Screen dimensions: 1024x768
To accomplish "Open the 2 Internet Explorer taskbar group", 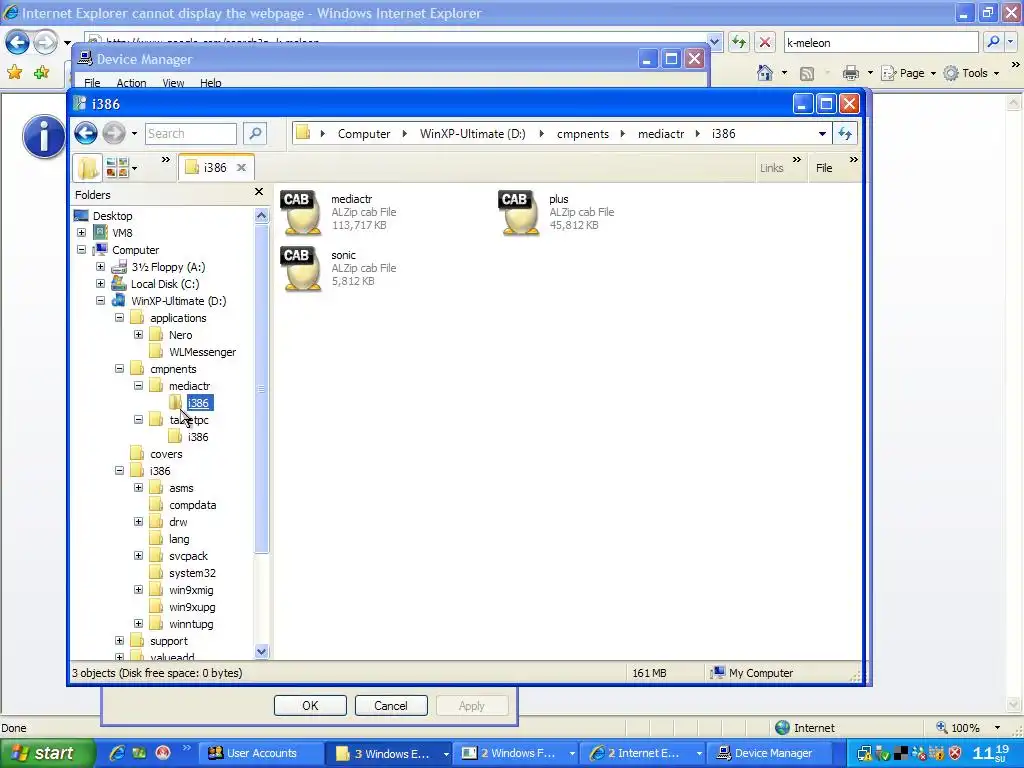I will (643, 753).
